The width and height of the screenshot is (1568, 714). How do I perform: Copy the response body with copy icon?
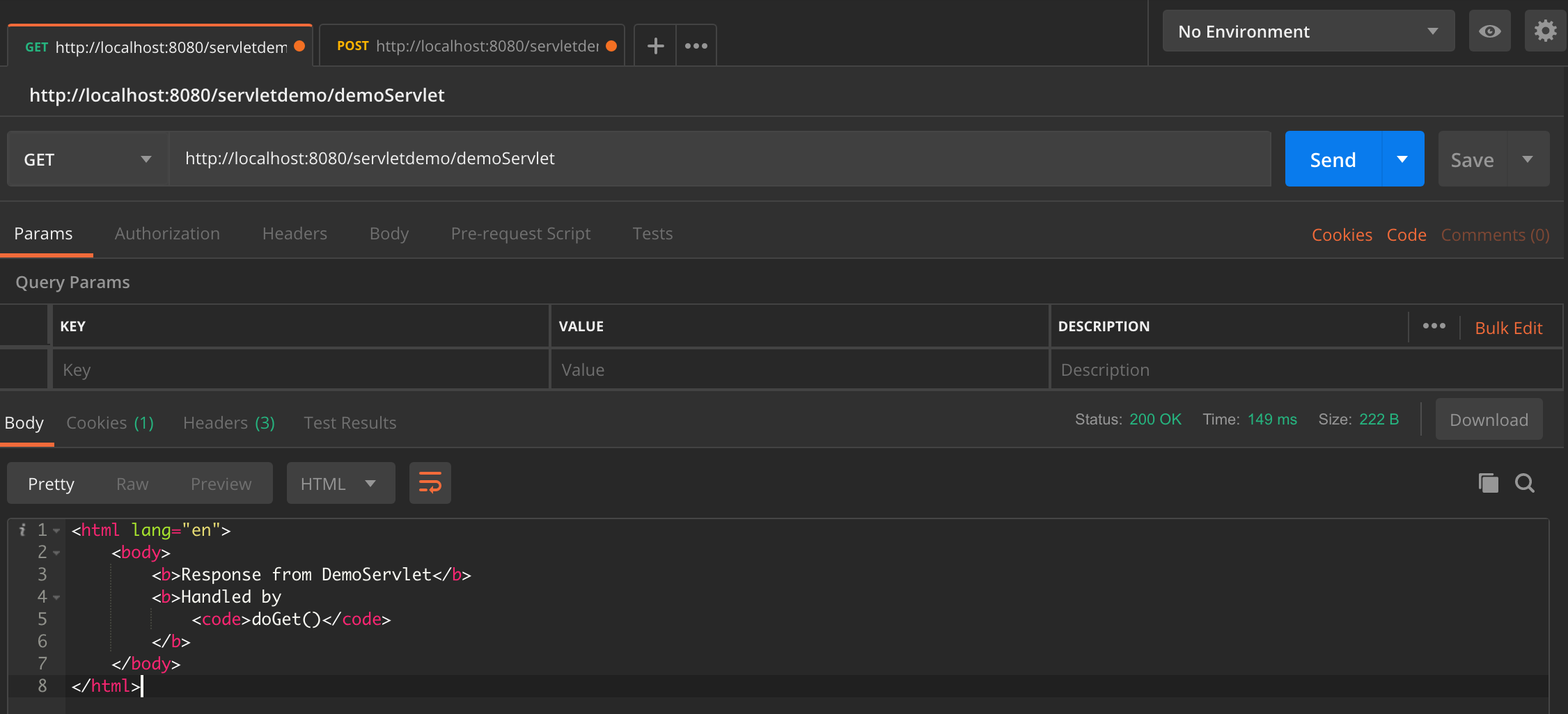click(1489, 483)
